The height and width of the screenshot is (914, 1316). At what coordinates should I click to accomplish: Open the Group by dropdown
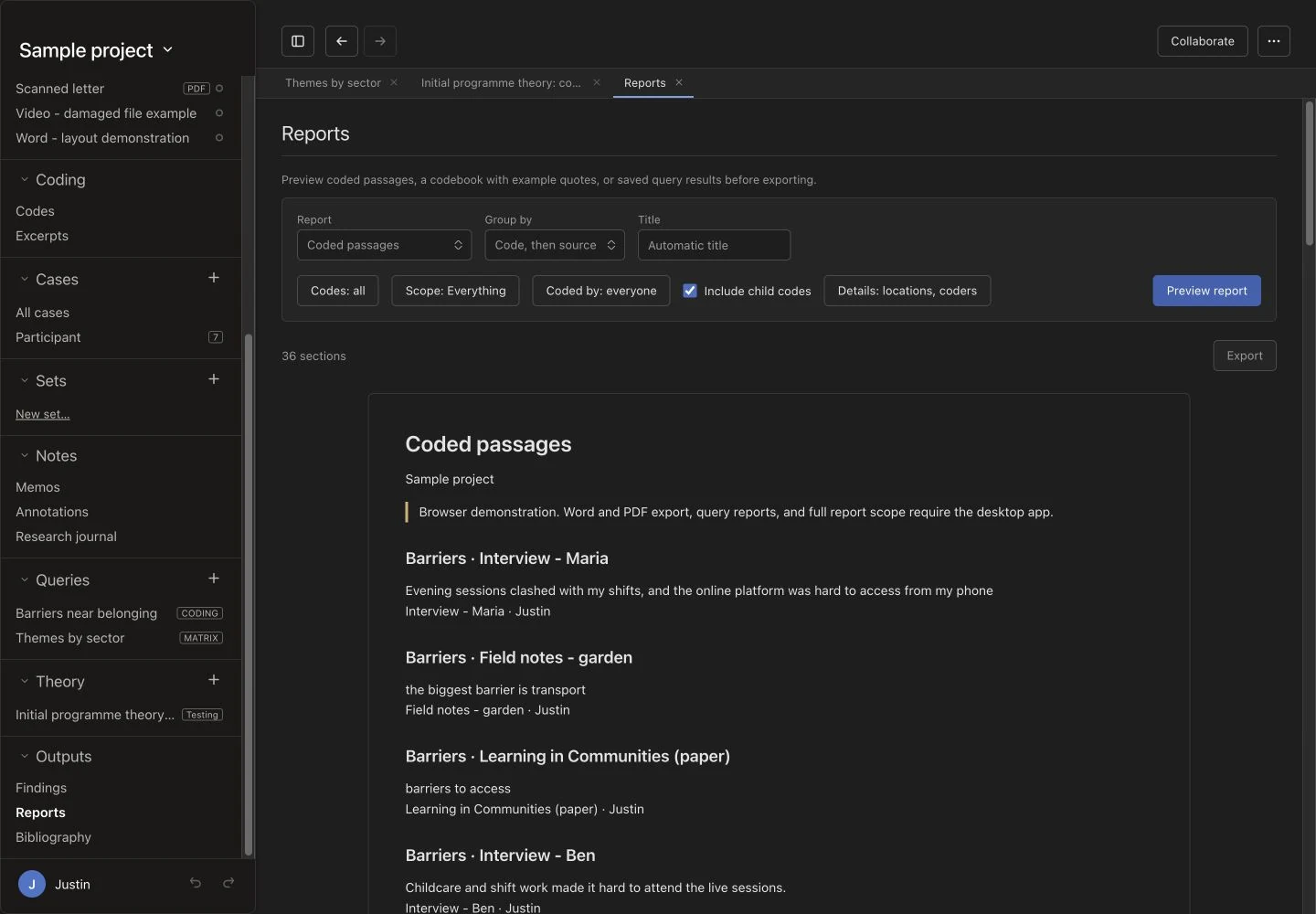[x=555, y=245]
